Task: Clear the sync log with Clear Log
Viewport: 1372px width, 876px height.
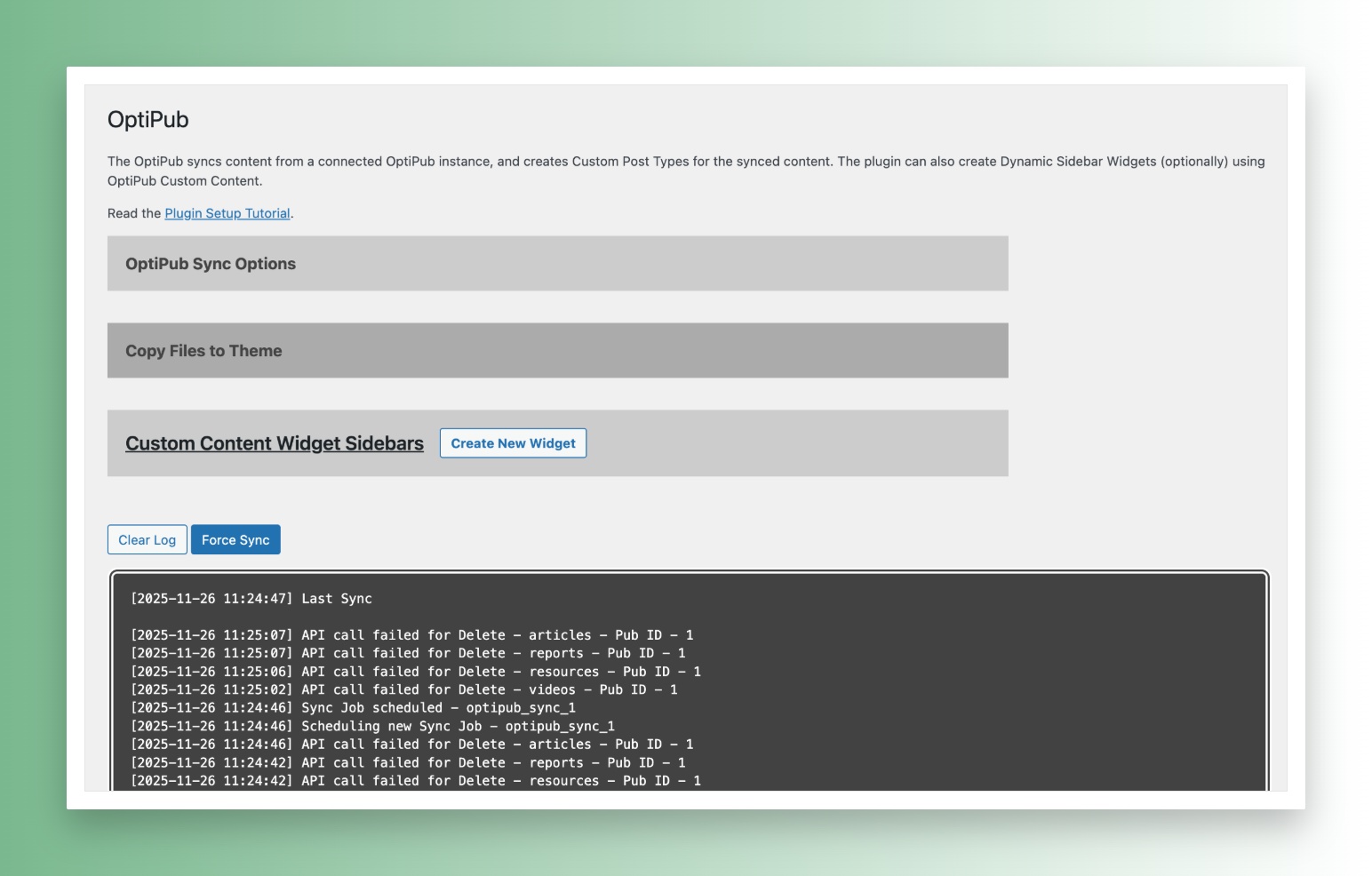Action: click(x=147, y=540)
